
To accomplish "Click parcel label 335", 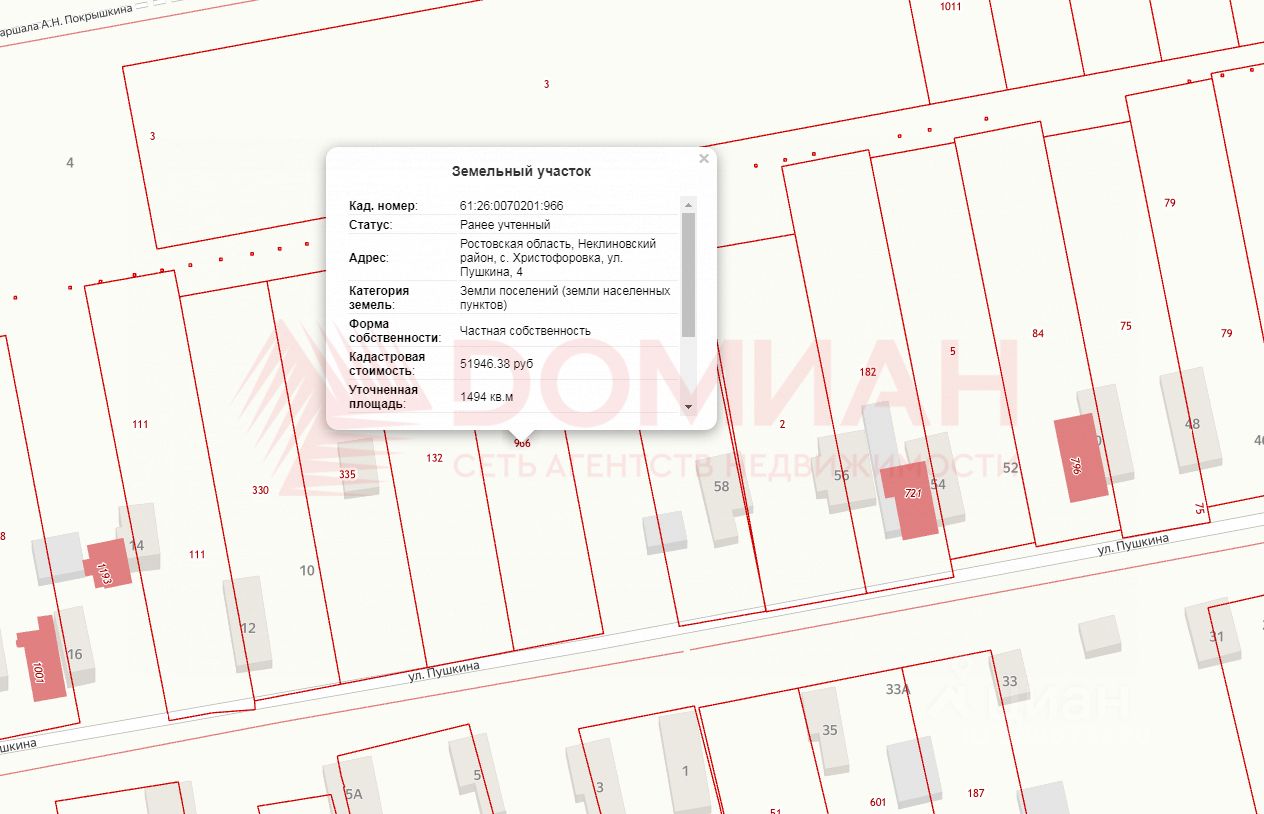I will pos(347,474).
